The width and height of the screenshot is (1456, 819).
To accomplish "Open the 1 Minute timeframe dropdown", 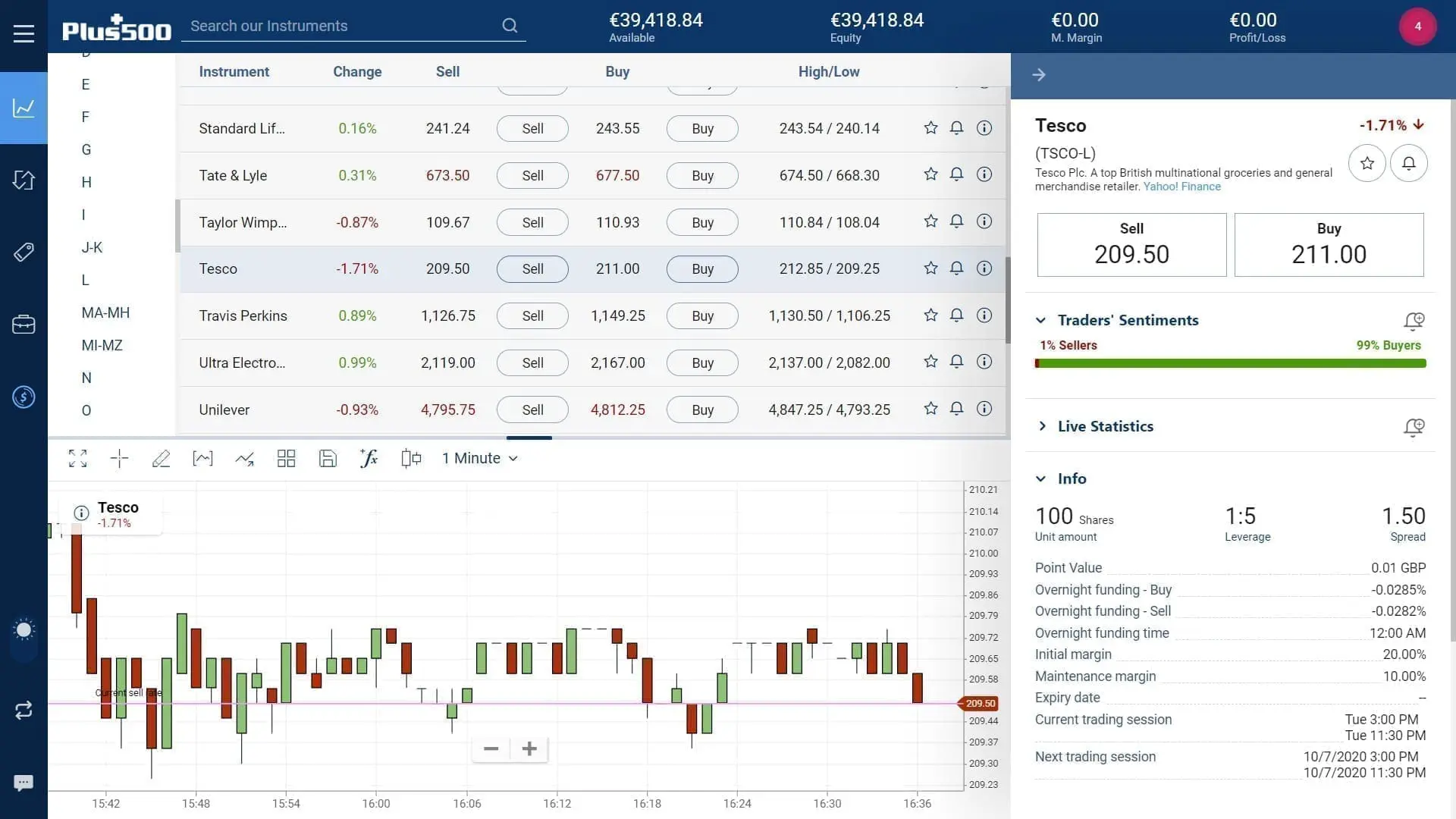I will point(479,458).
